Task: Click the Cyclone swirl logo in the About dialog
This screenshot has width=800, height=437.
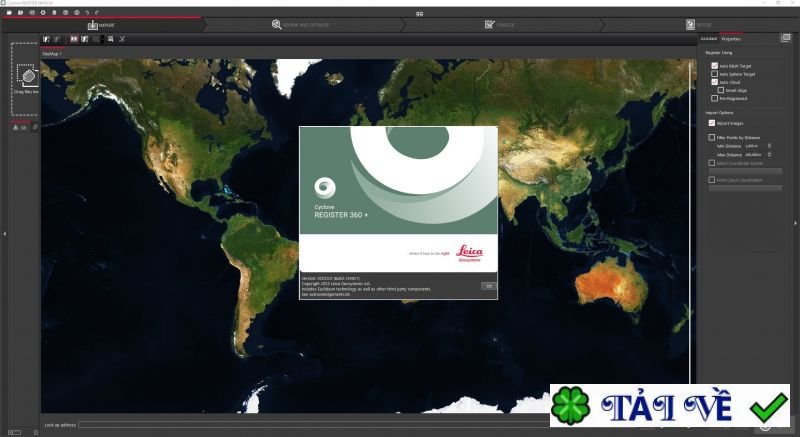Action: pyautogui.click(x=325, y=188)
